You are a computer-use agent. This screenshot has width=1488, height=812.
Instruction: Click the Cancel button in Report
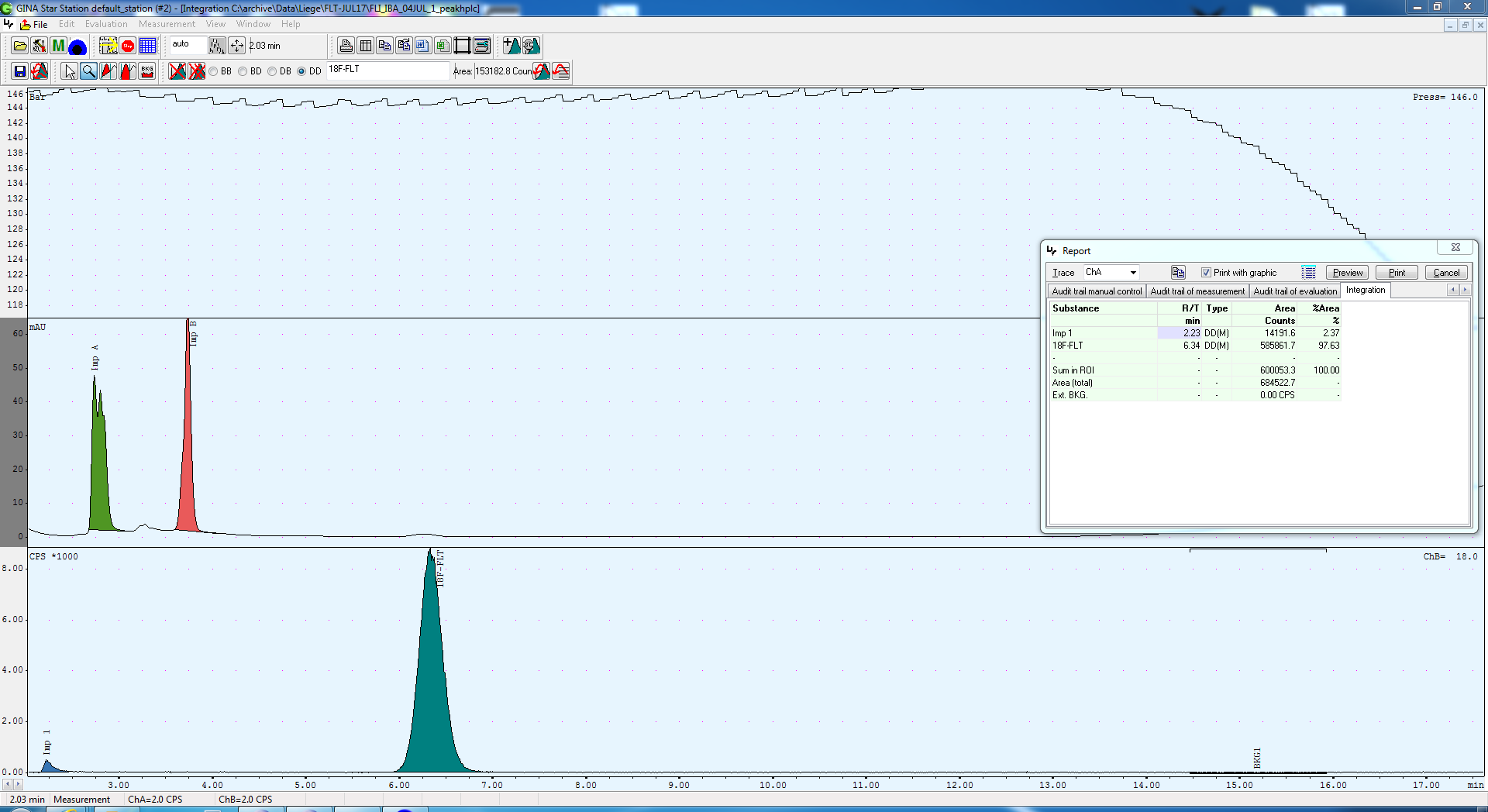pyautogui.click(x=1446, y=272)
